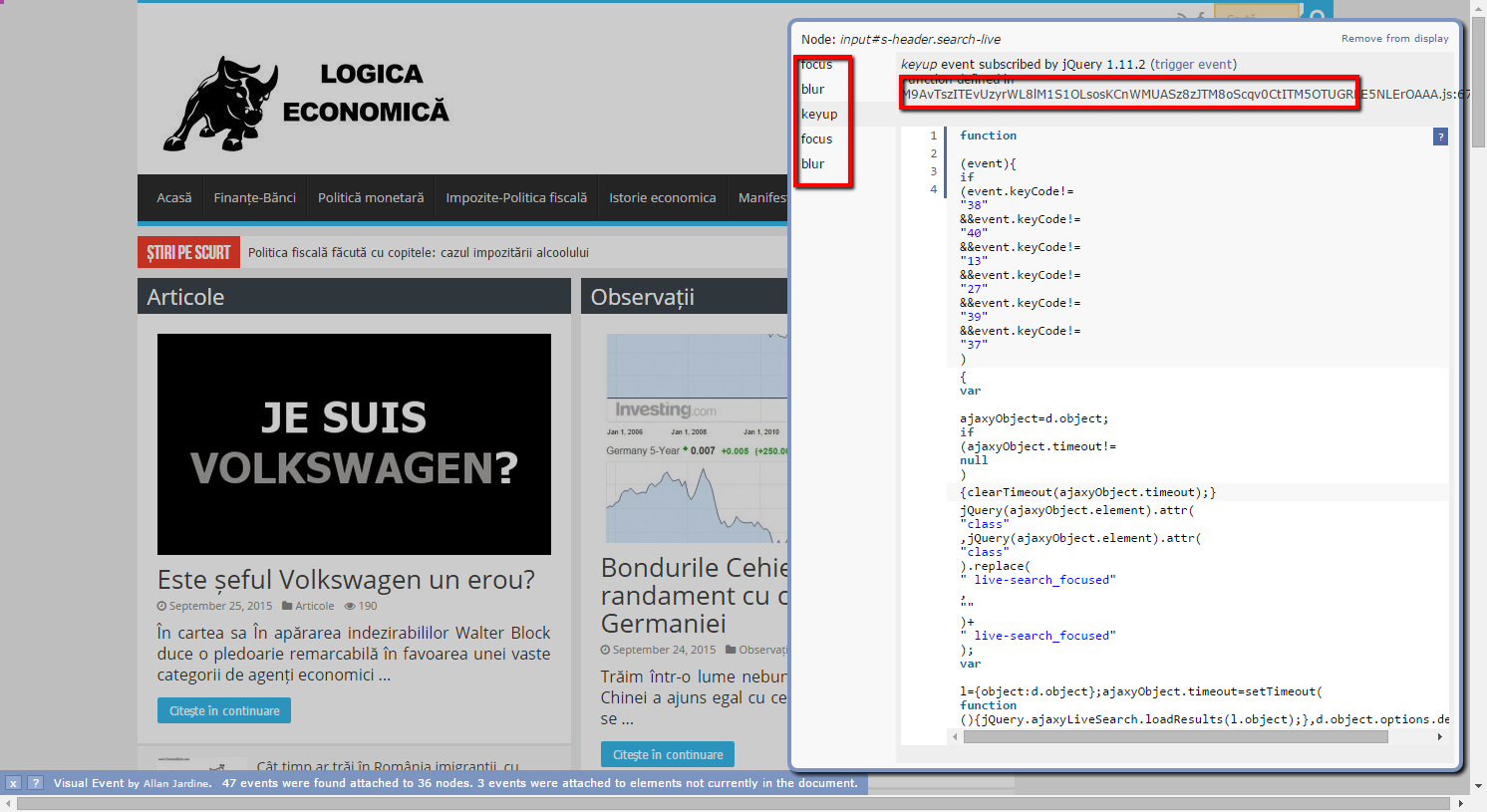Click 'Remove from display' link

click(x=1394, y=39)
